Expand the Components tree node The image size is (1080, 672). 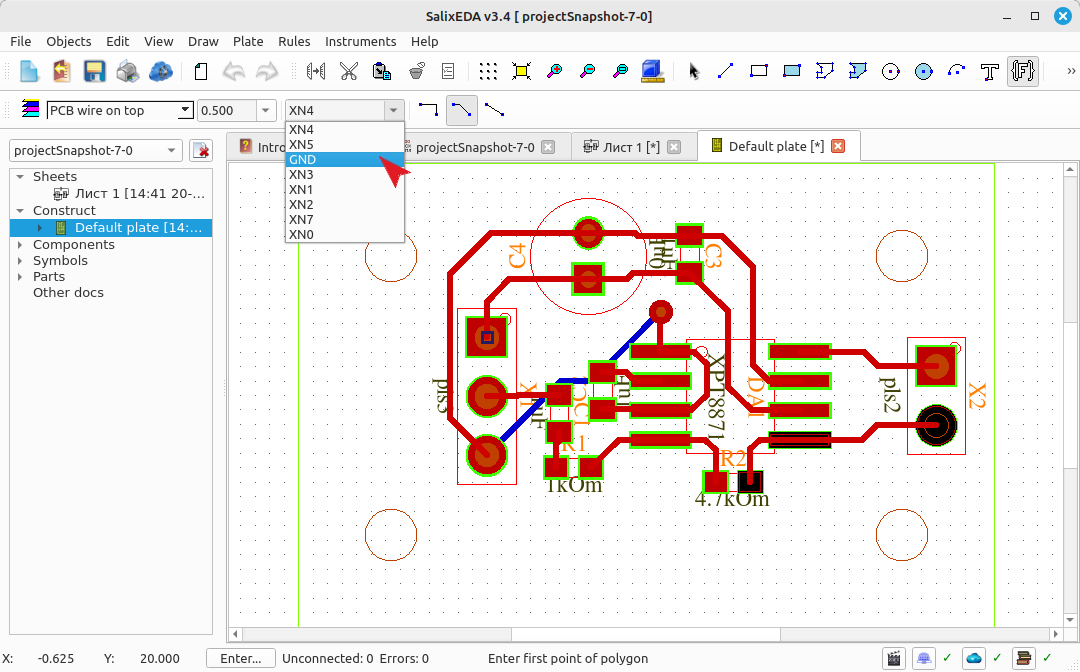tap(20, 244)
